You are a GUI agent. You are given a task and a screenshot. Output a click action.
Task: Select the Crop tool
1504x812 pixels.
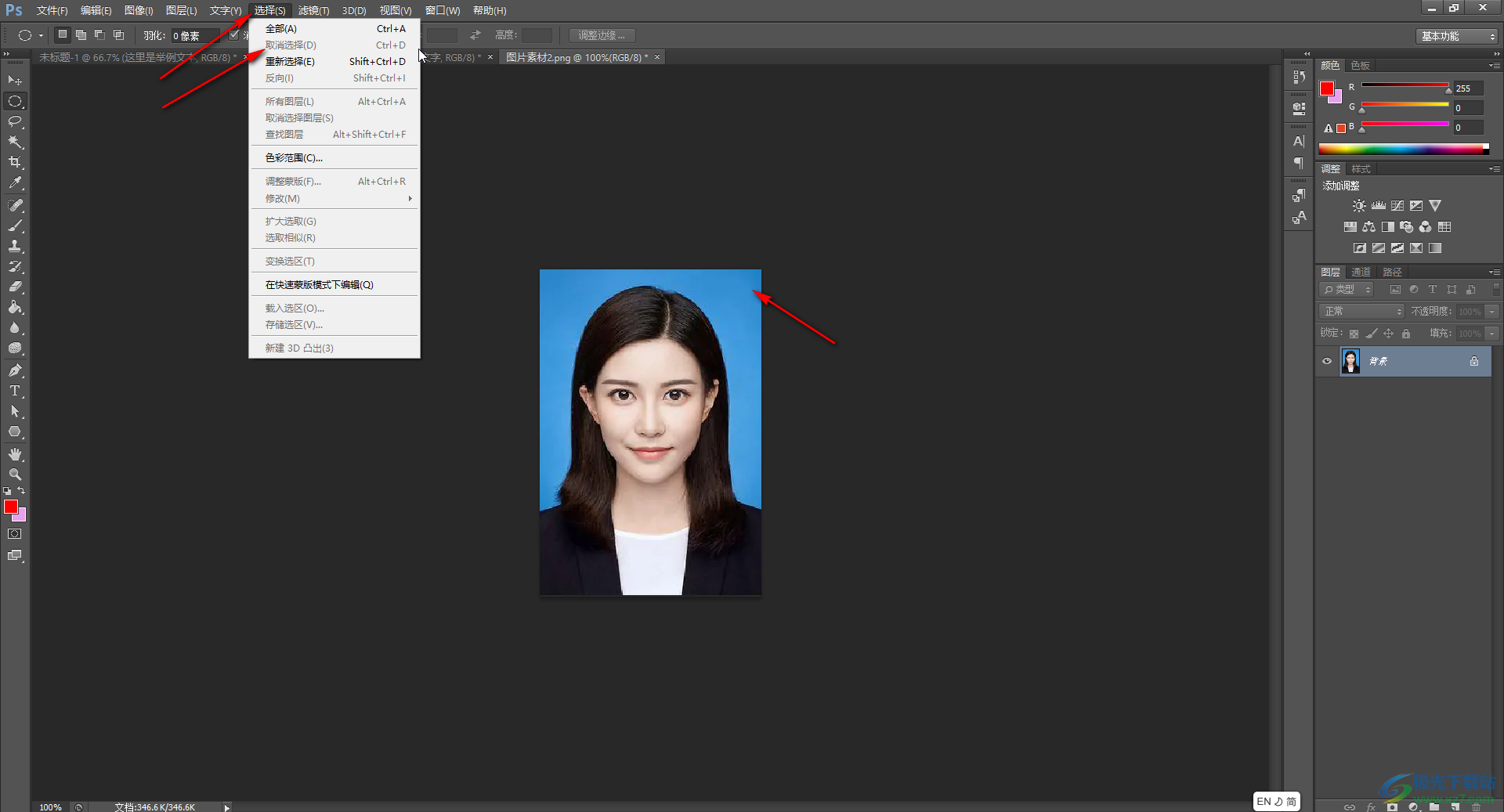[x=15, y=162]
